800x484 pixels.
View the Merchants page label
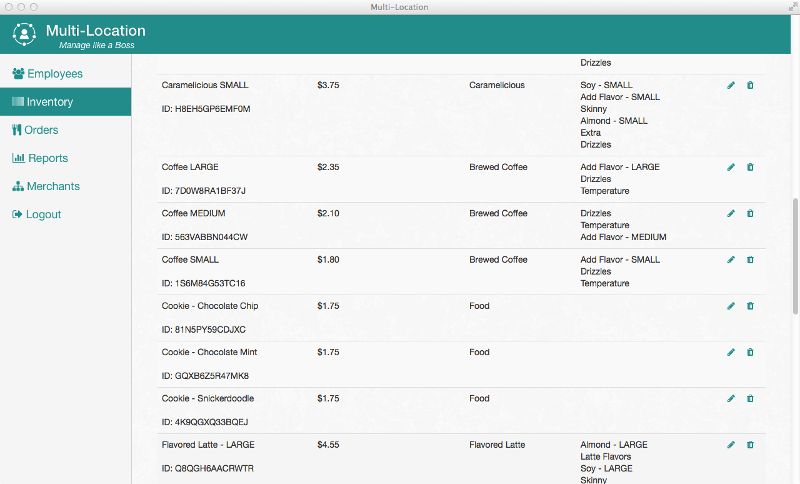pos(54,186)
